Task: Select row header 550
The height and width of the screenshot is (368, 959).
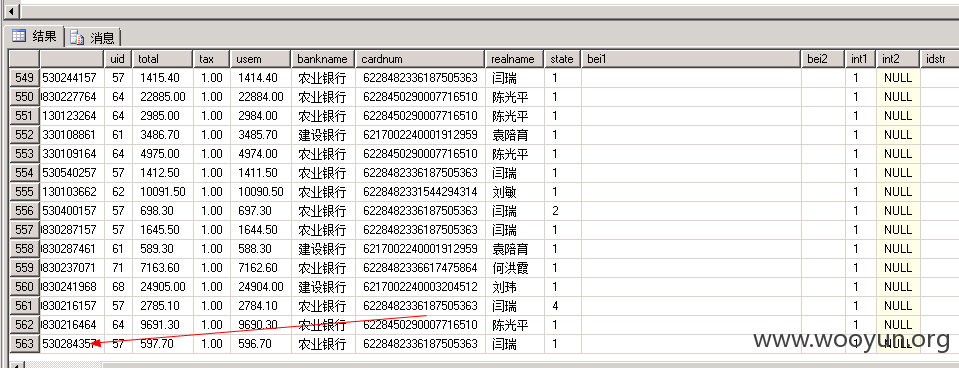Action: [x=24, y=97]
